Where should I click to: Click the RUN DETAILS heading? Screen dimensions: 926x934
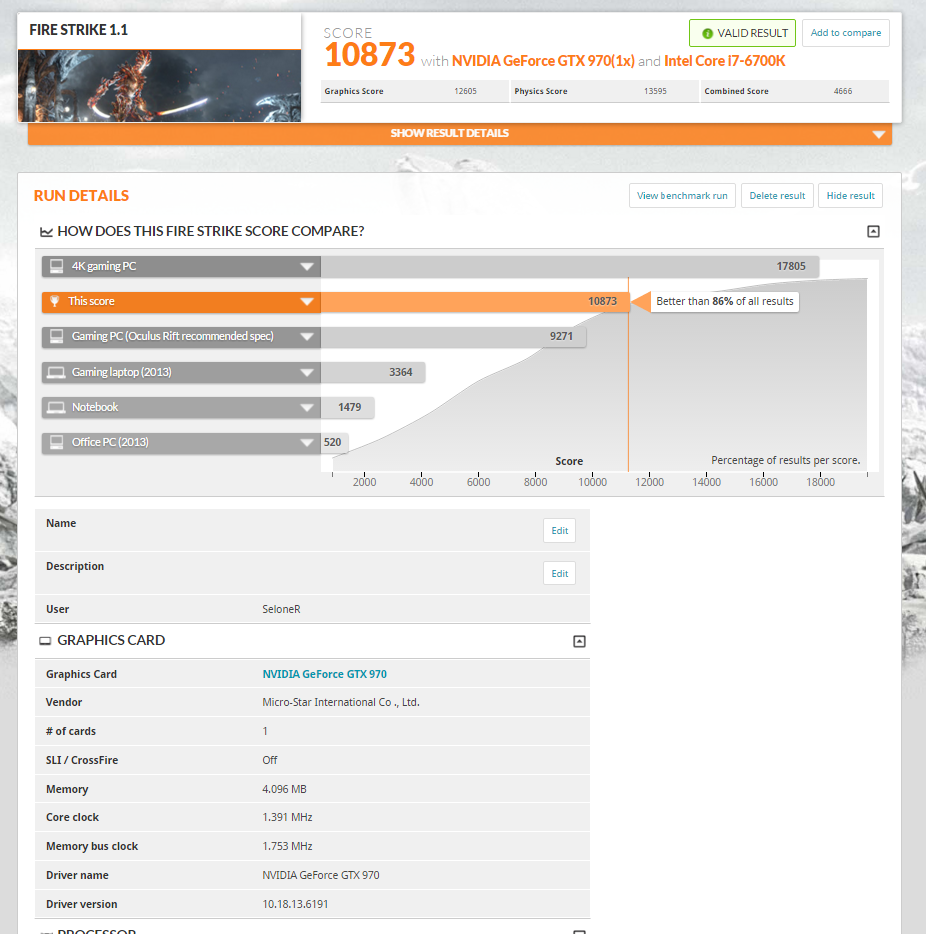pos(81,196)
